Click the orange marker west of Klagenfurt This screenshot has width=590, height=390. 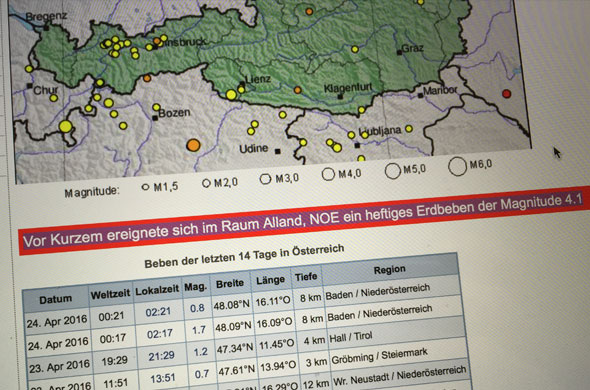297,90
